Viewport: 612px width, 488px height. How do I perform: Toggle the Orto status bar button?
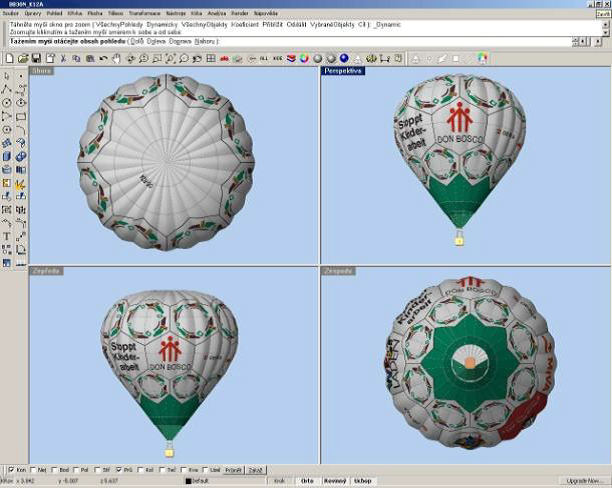pyautogui.click(x=307, y=481)
